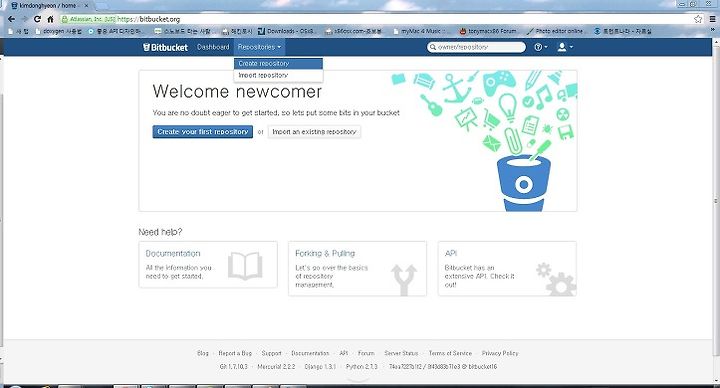
Task: Click the browser Forward arrow
Action: coord(25,19)
